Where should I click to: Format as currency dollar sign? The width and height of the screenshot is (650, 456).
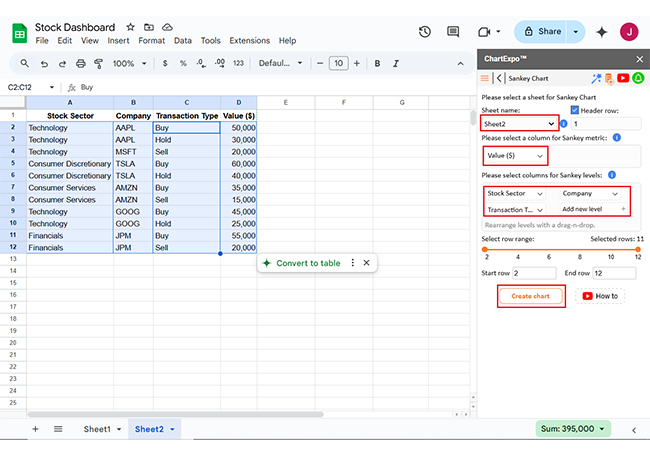(165, 63)
